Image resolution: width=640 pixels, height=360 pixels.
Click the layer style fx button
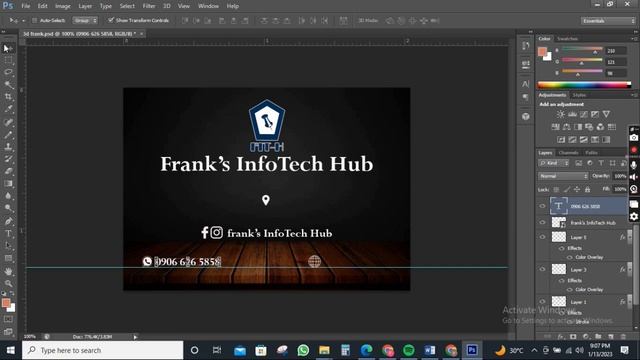click(560, 337)
